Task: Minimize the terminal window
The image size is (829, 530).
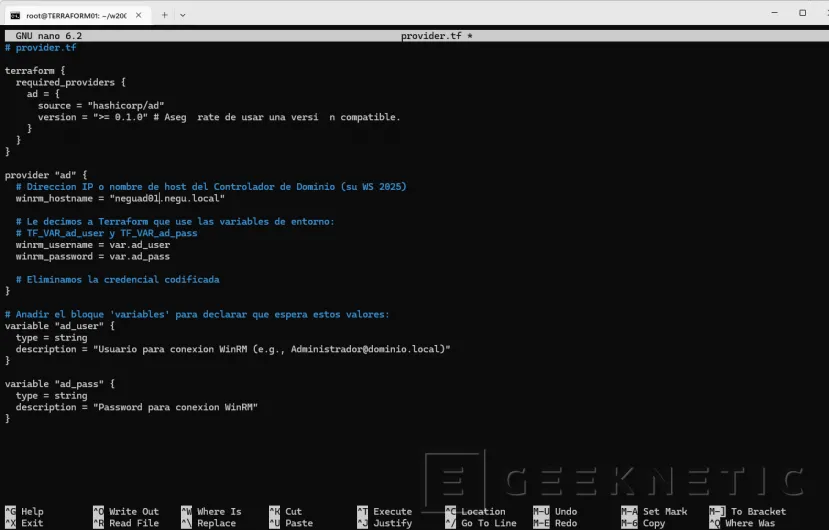Action: [x=775, y=13]
